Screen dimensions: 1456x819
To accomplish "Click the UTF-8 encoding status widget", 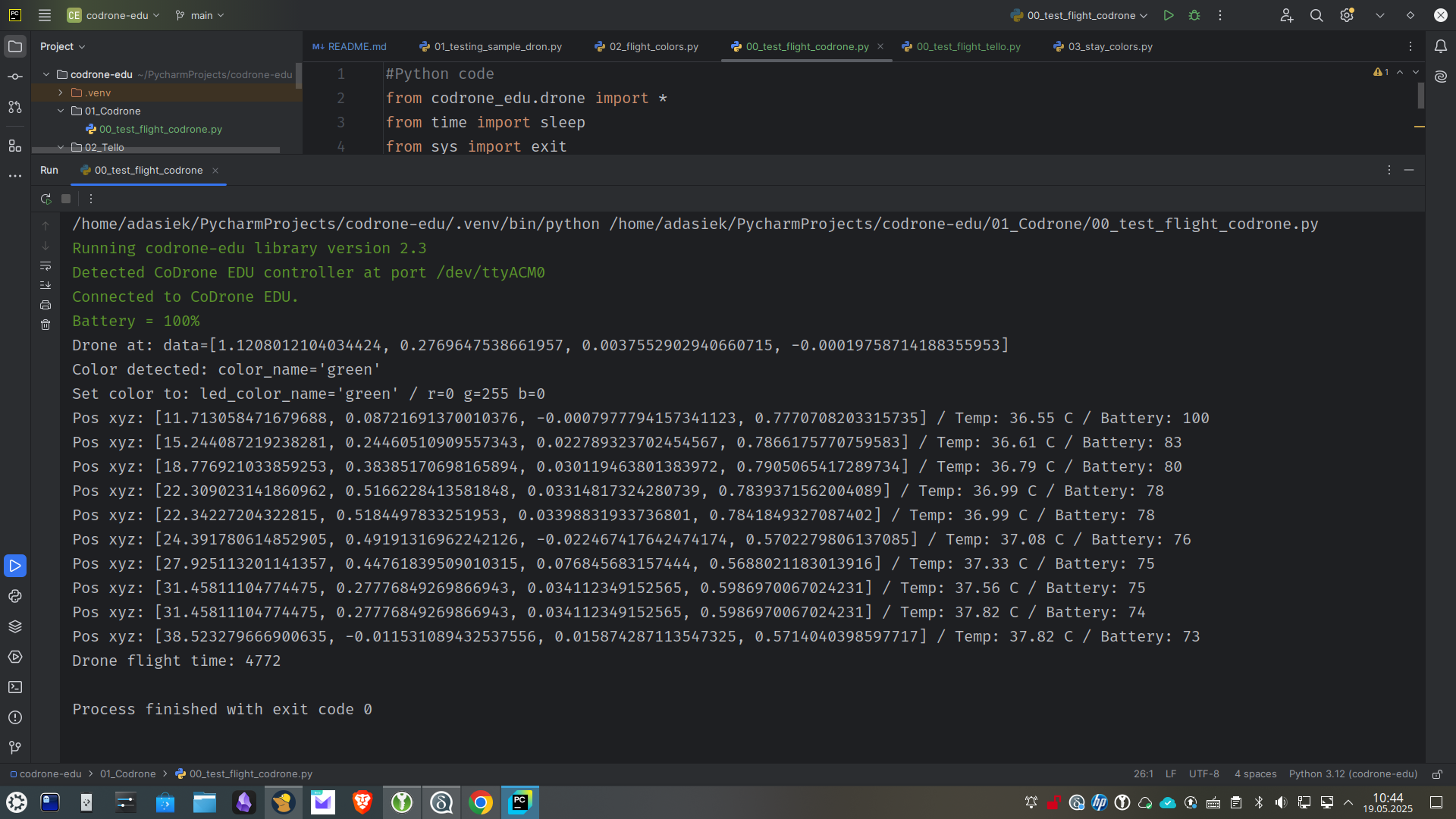I will coord(1203,773).
